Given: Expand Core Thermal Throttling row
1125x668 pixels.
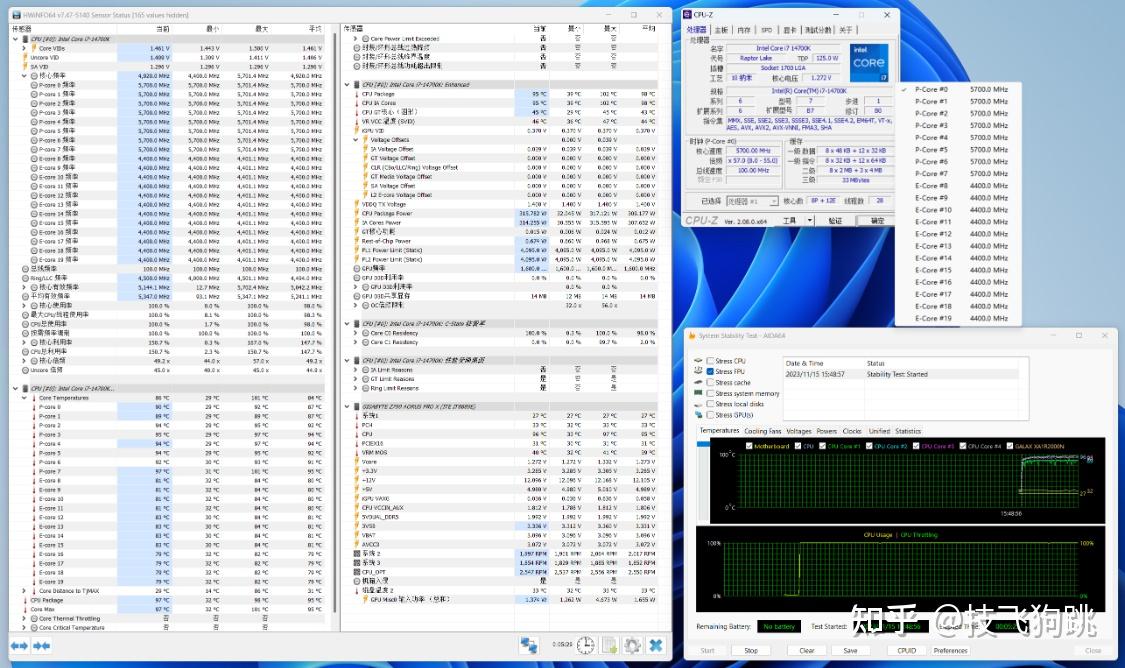Looking at the screenshot, I should [x=24, y=618].
